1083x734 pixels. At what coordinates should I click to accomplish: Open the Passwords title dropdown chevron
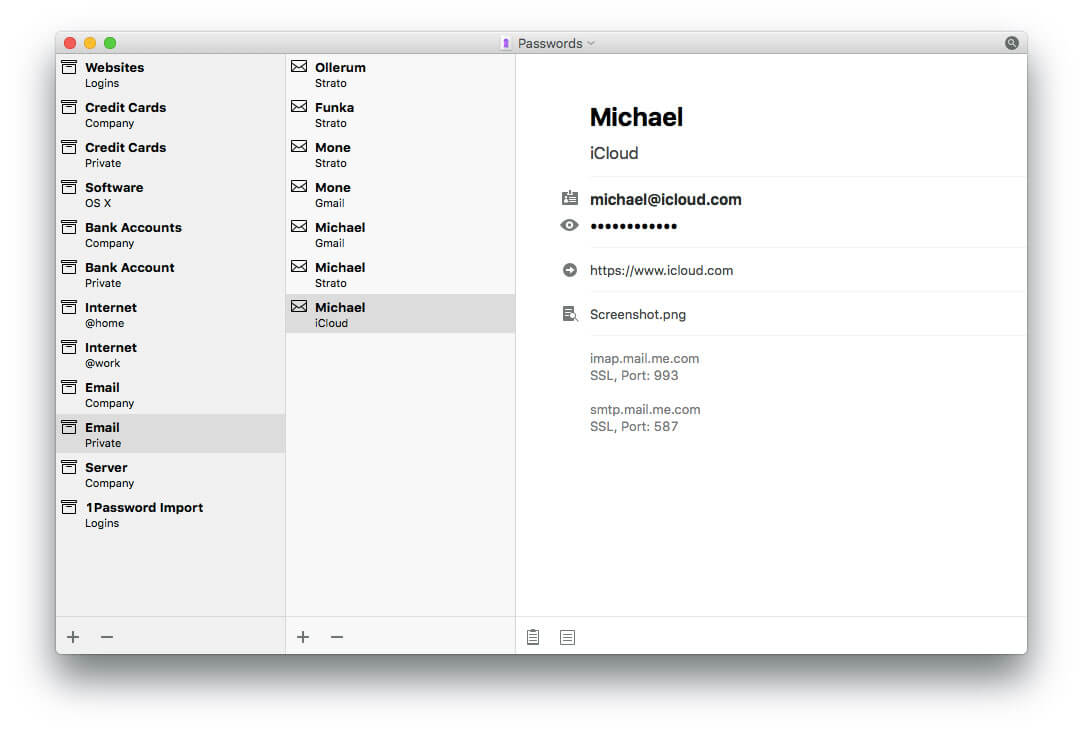click(591, 44)
